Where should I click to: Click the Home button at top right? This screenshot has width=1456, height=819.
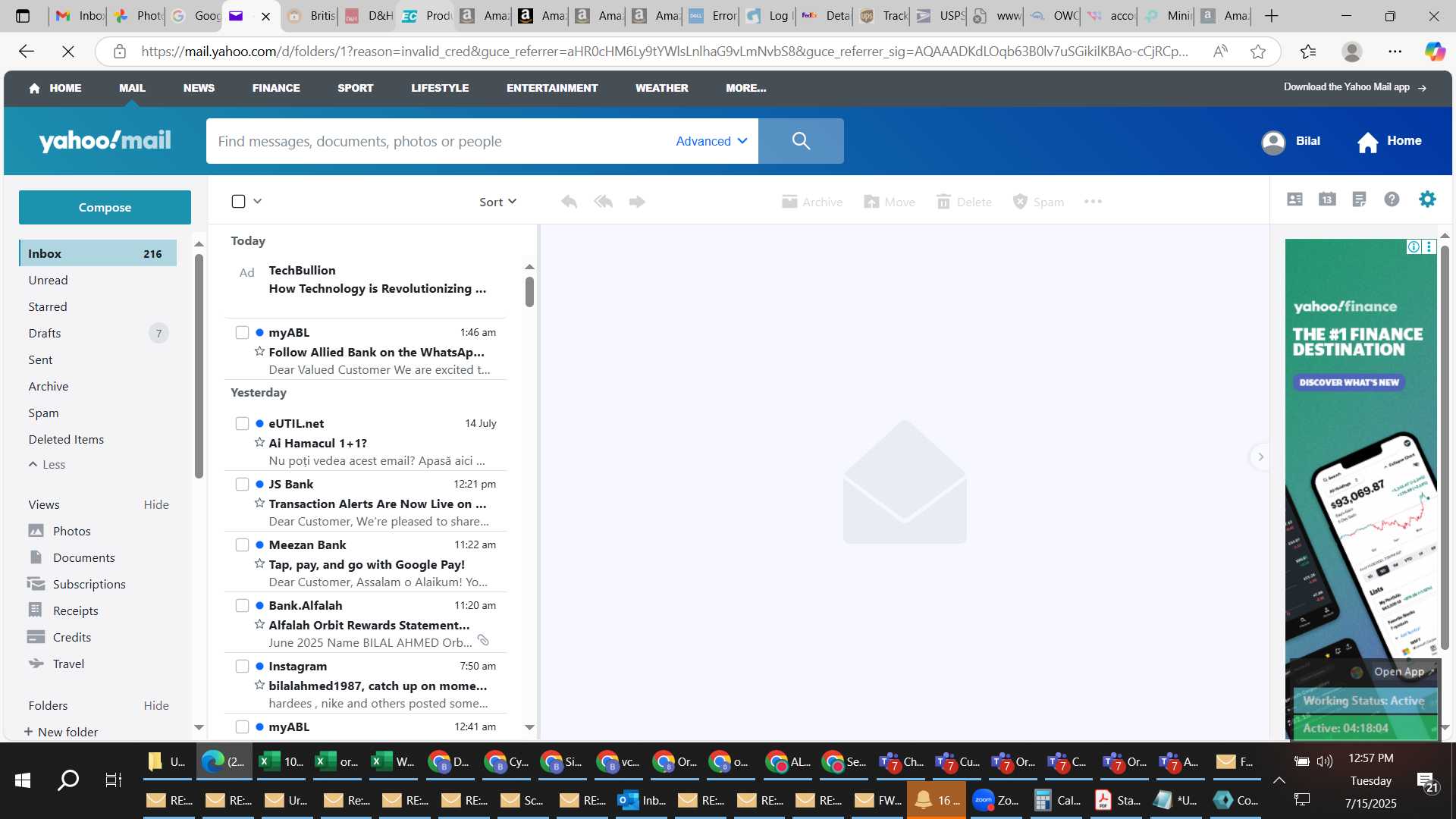point(1389,142)
